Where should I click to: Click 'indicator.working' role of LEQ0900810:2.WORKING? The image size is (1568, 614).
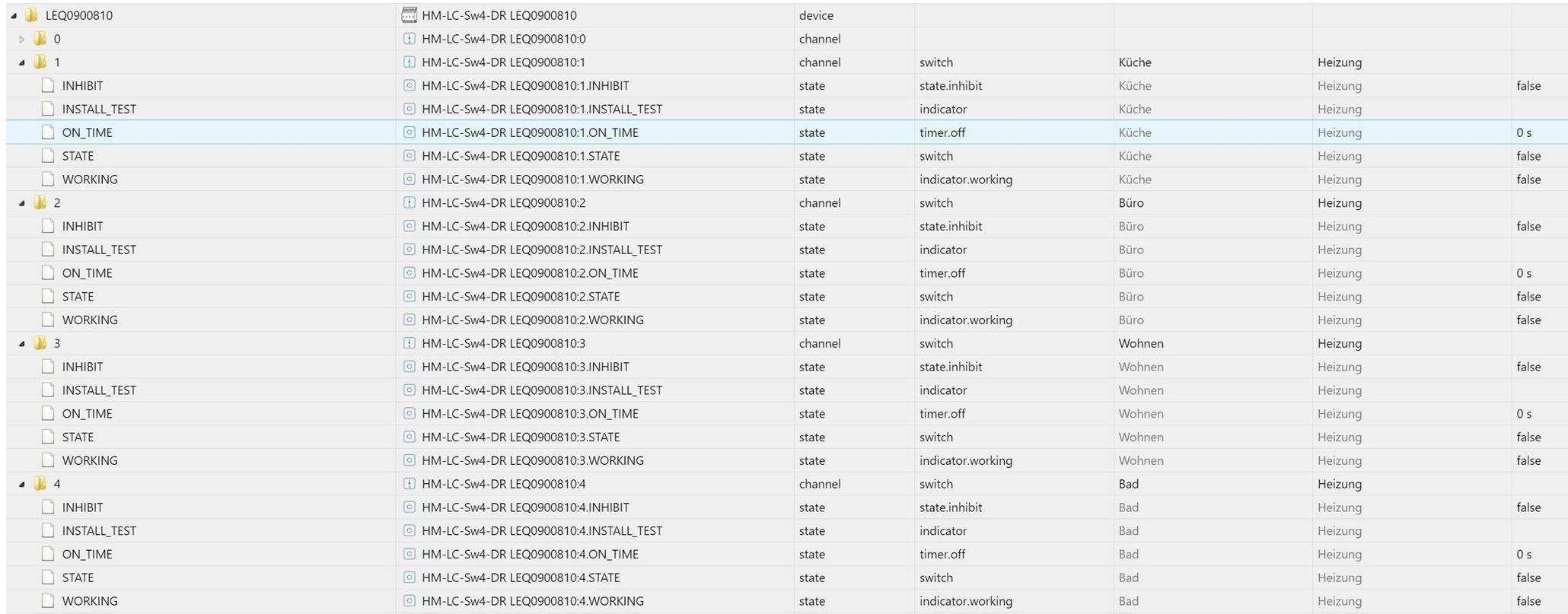point(966,320)
